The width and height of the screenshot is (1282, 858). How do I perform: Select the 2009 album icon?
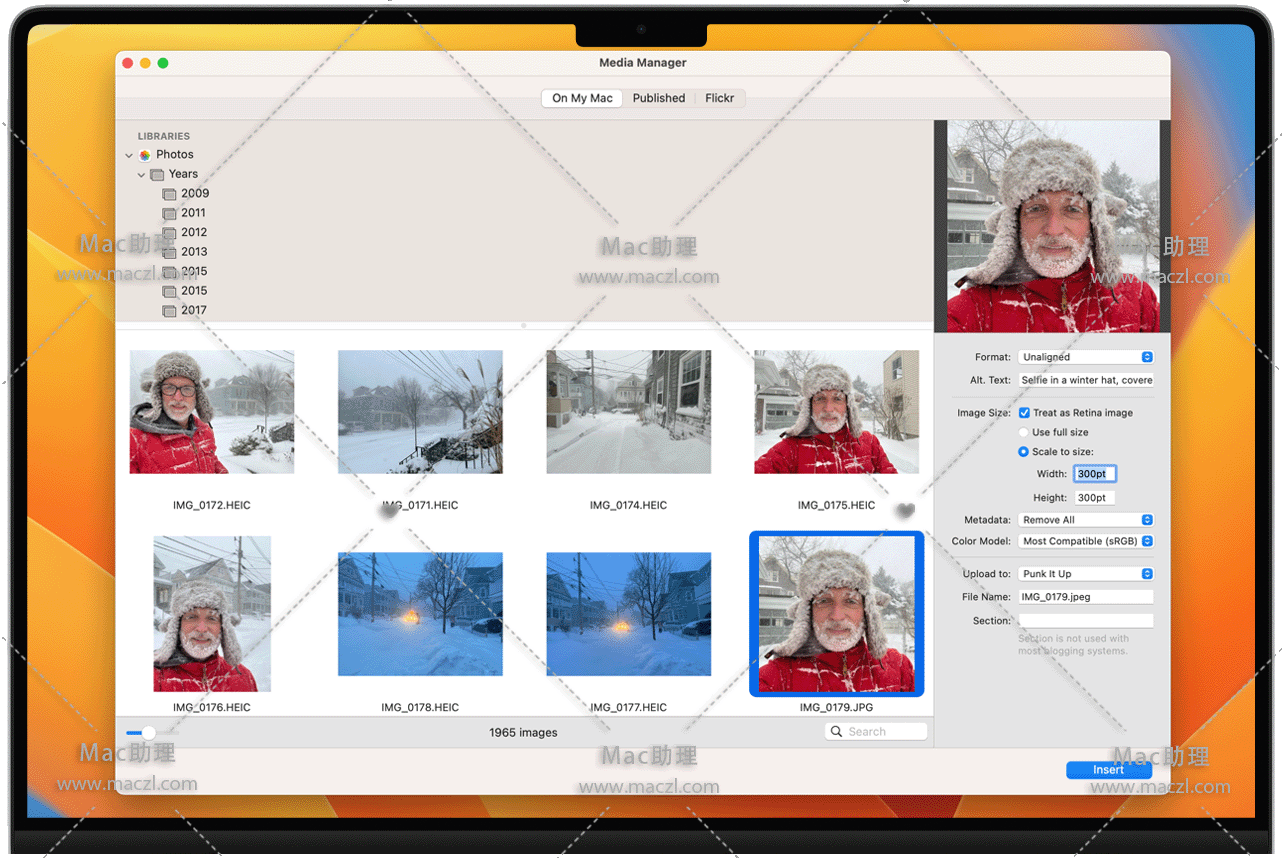point(169,194)
